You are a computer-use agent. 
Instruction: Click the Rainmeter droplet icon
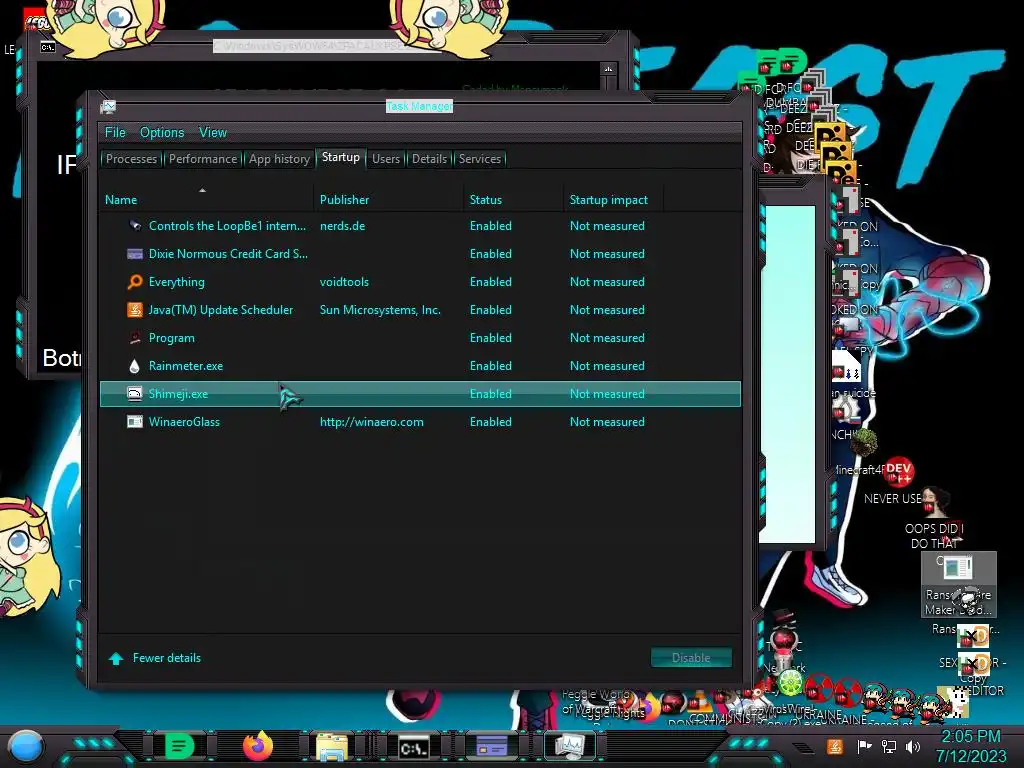135,366
